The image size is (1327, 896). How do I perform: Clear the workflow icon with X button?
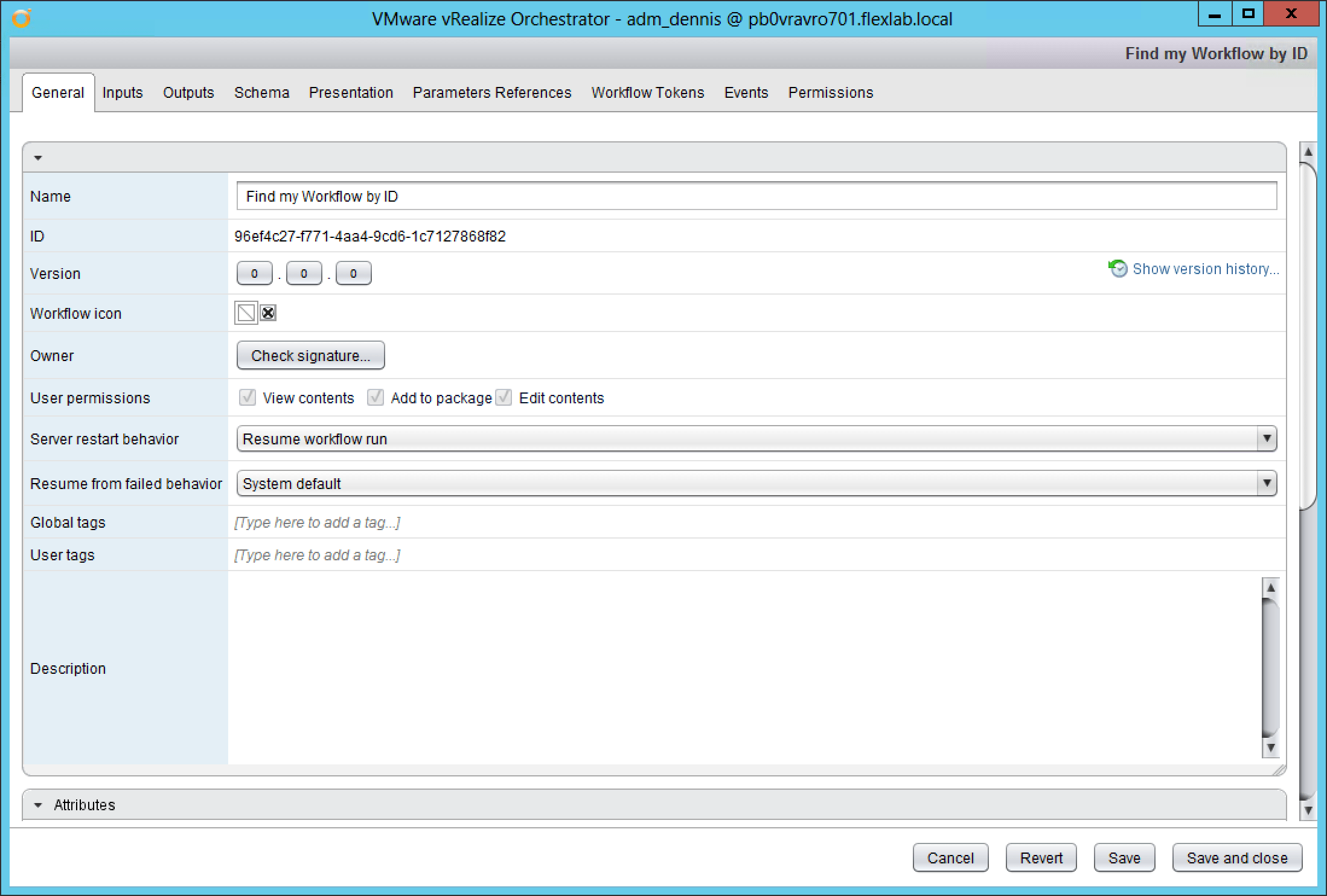(268, 313)
